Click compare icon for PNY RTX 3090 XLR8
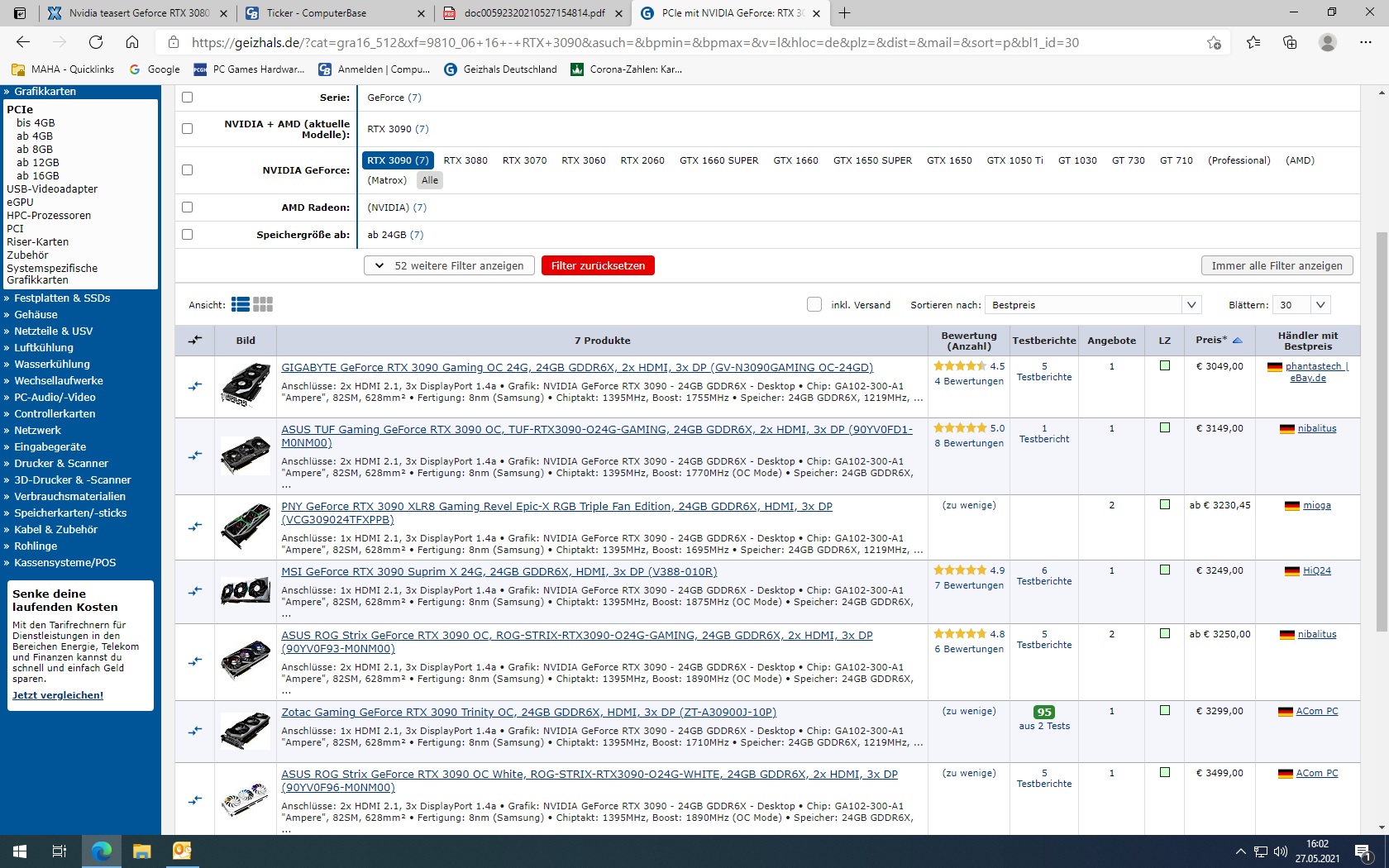The height and width of the screenshot is (868, 1389). pyautogui.click(x=195, y=527)
